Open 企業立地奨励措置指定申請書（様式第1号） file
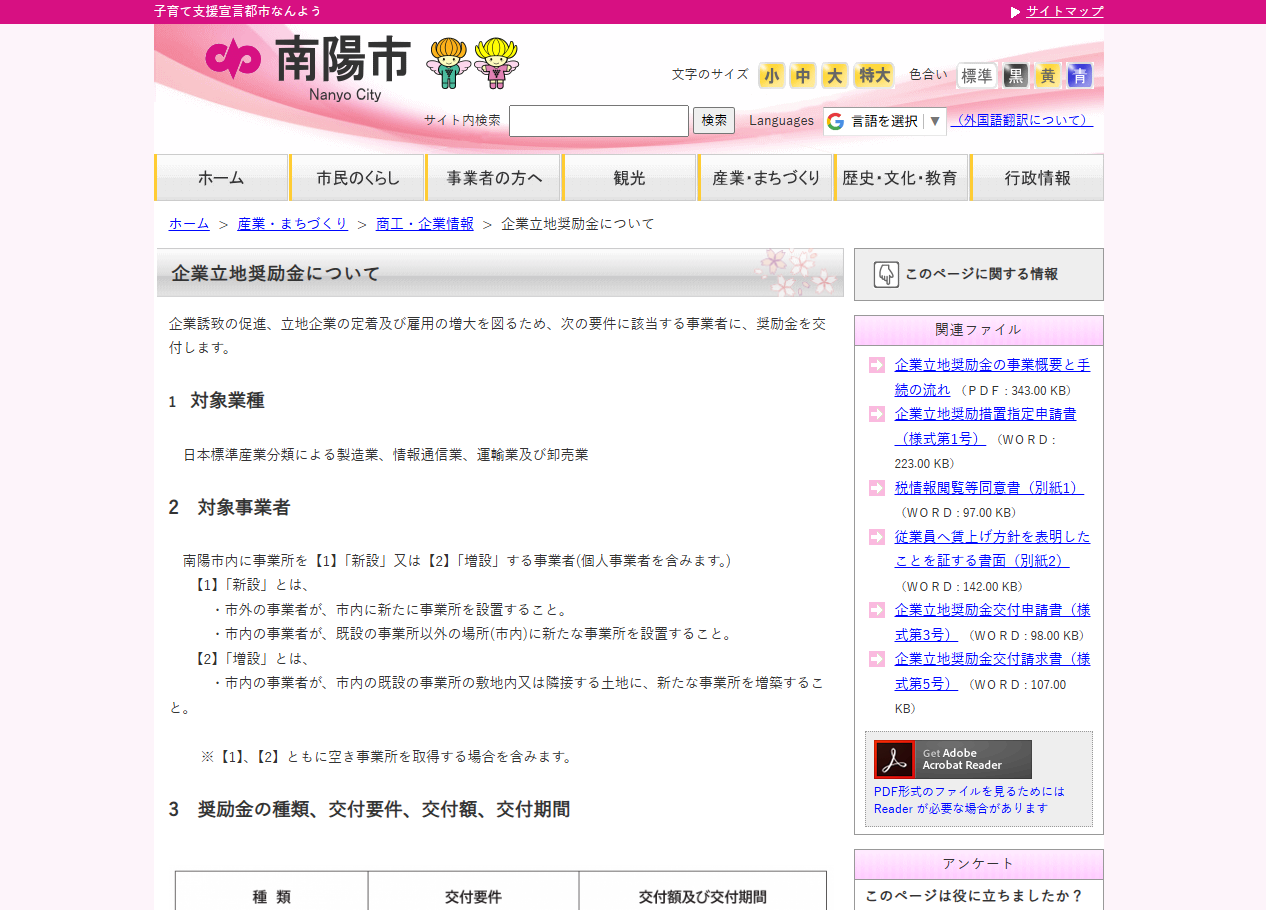 tap(986, 426)
